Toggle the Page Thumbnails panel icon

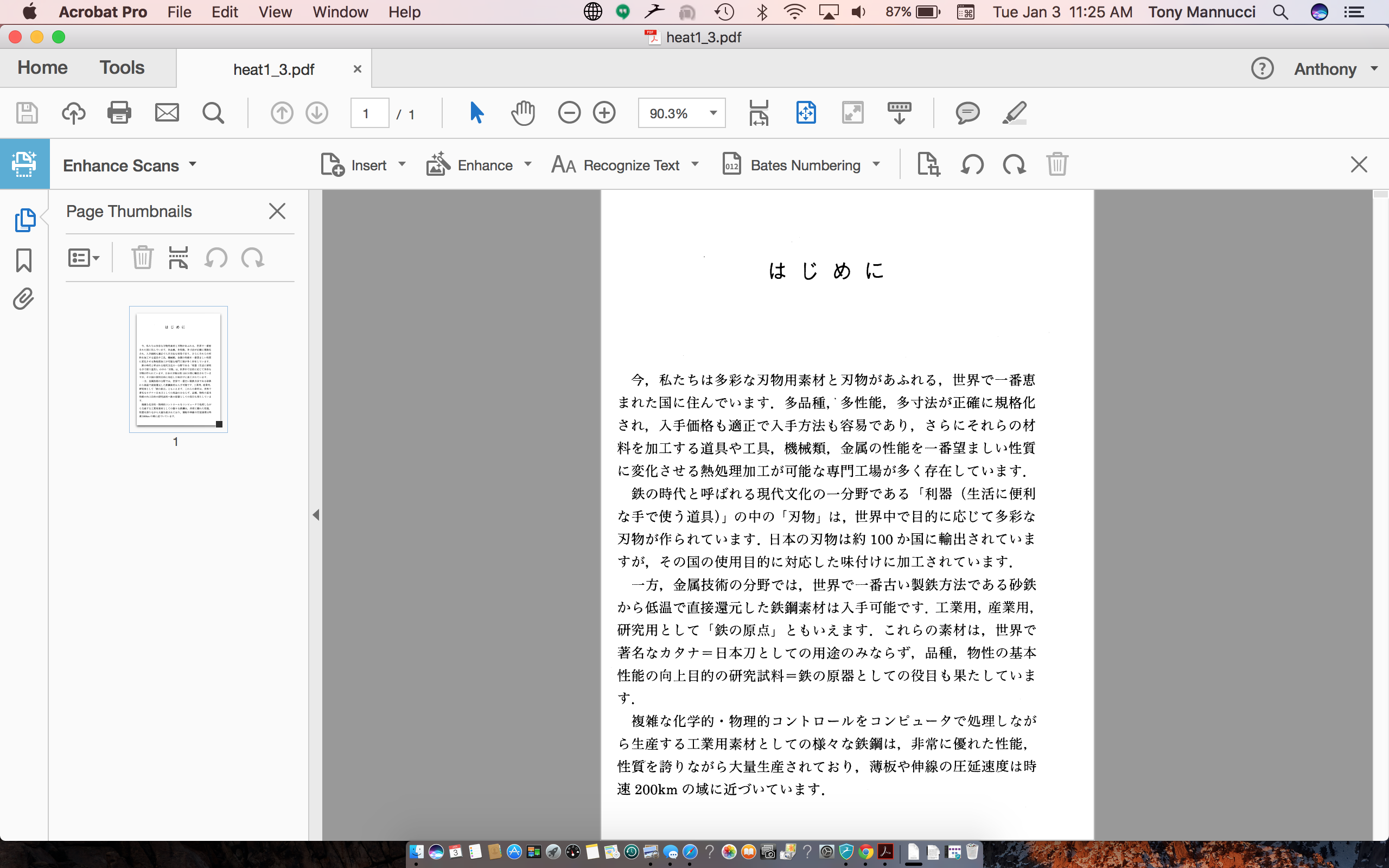(x=24, y=220)
